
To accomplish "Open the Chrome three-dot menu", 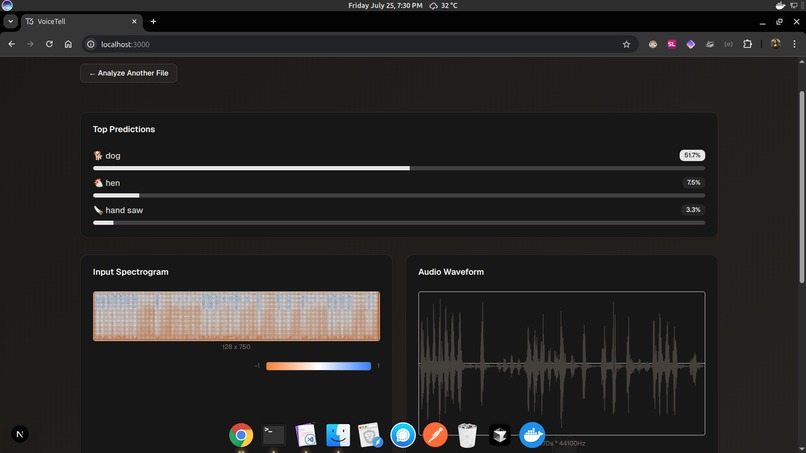I will pyautogui.click(x=794, y=44).
